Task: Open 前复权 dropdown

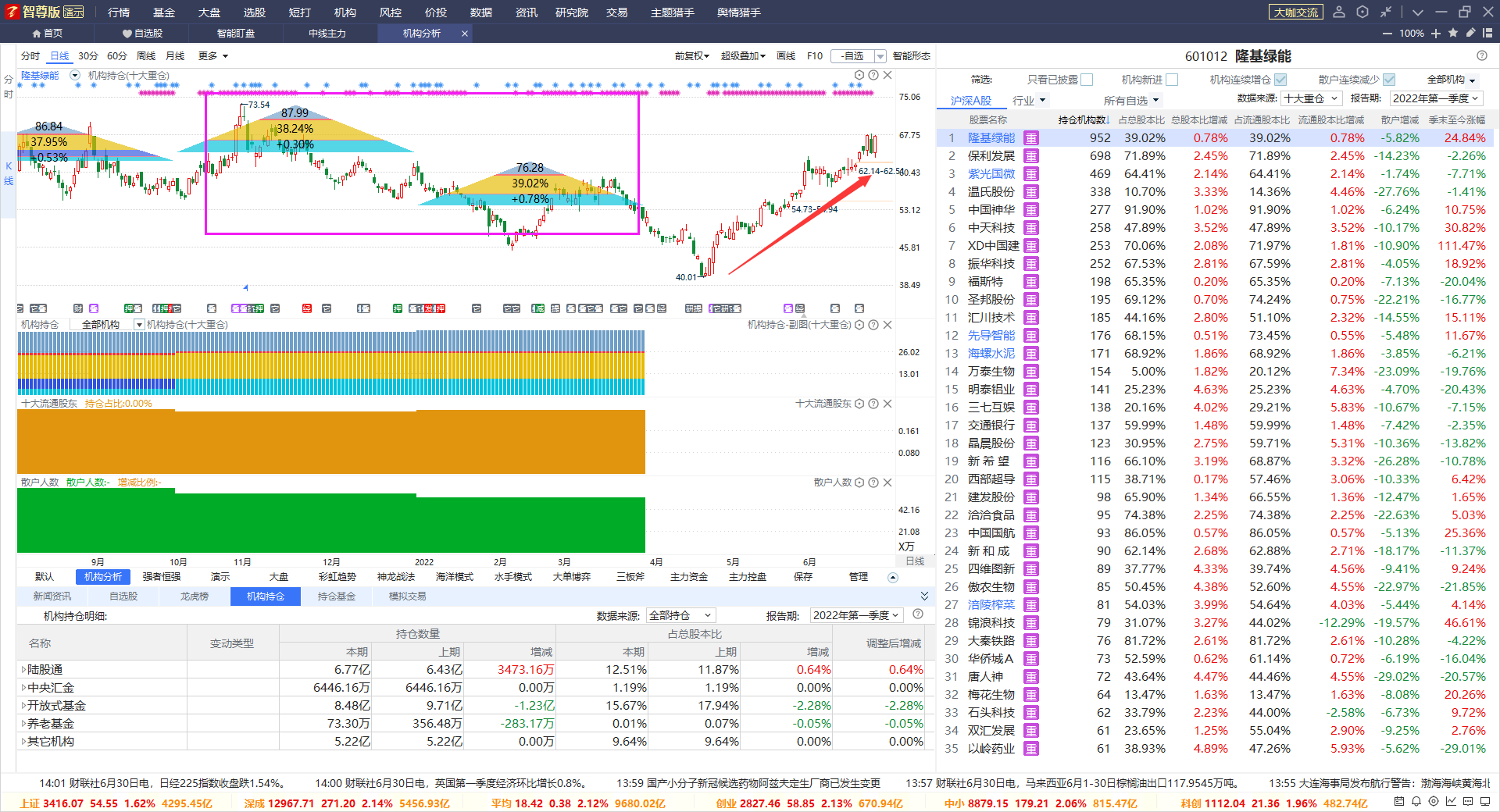Action: coord(692,56)
